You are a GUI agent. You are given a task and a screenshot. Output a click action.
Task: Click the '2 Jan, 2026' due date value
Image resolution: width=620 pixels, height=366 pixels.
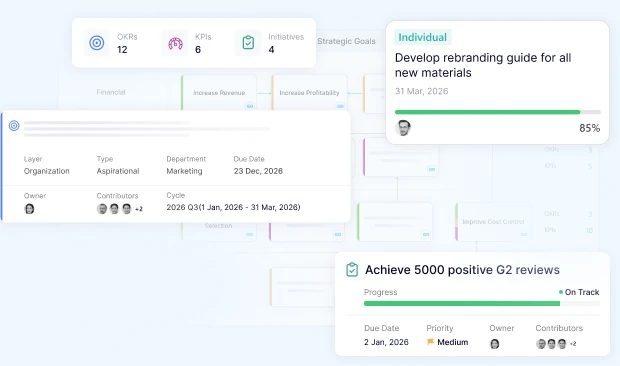(386, 342)
